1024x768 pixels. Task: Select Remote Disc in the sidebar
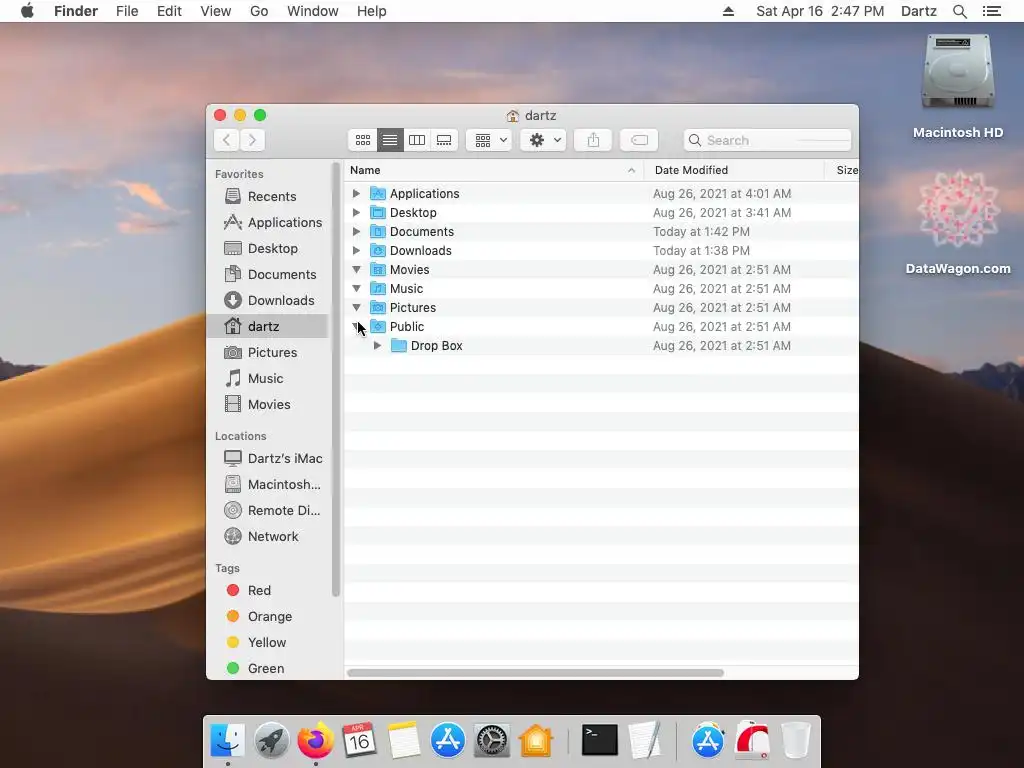[x=268, y=511]
